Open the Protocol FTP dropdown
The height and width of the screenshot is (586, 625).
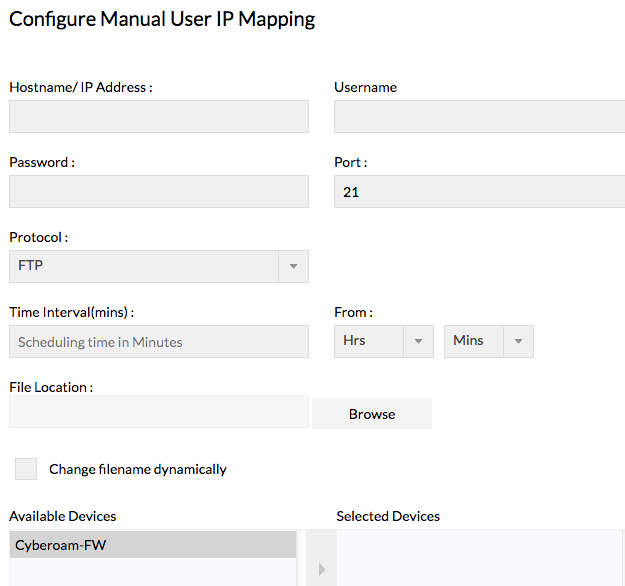tap(159, 266)
